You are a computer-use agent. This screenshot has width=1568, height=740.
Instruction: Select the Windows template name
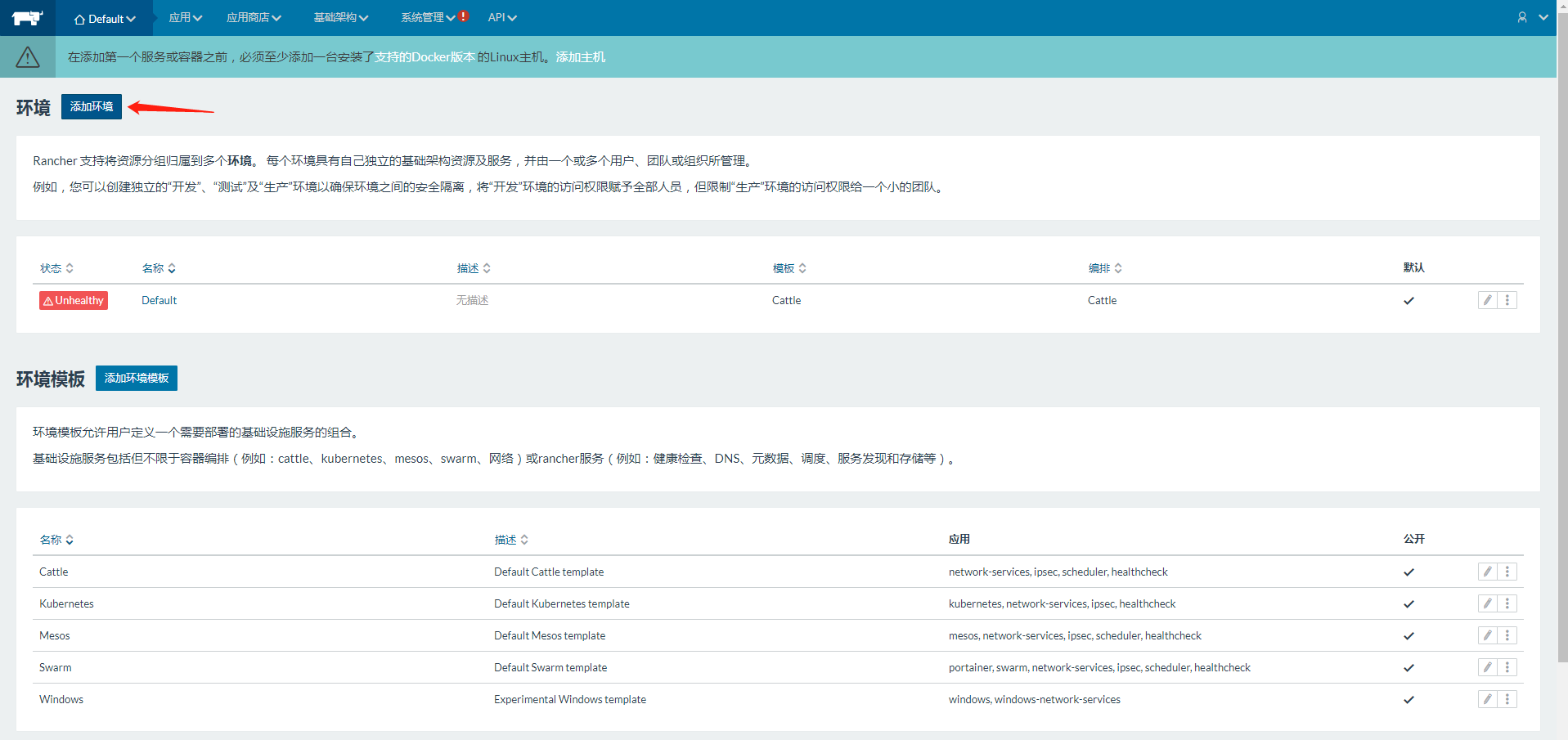61,699
